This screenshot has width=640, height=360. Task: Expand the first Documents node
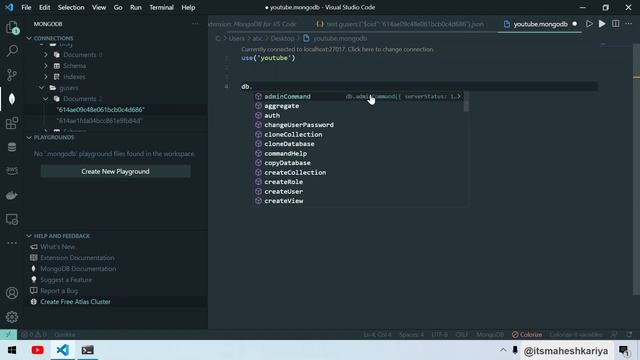[46, 55]
